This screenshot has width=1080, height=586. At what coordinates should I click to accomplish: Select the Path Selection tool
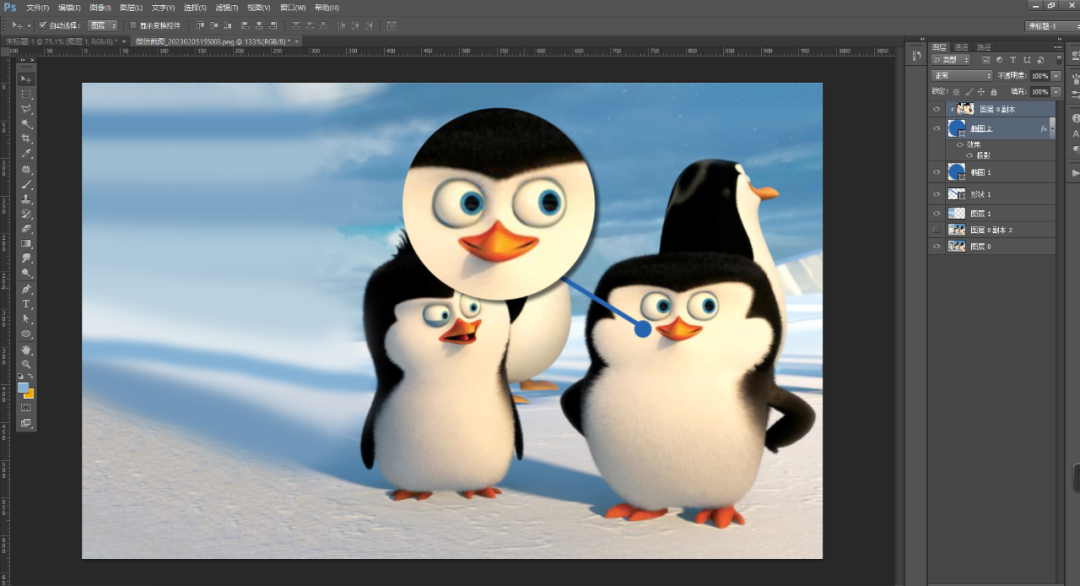coord(26,319)
